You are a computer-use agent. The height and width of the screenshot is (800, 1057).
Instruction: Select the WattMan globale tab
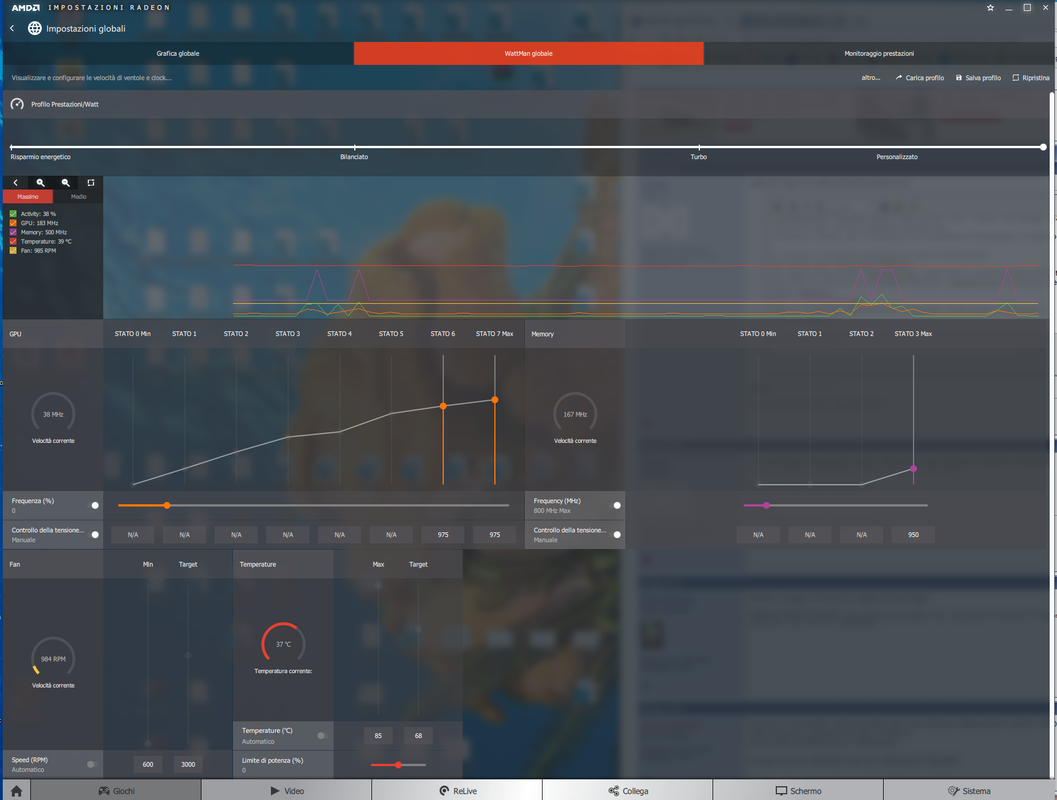click(x=528, y=53)
